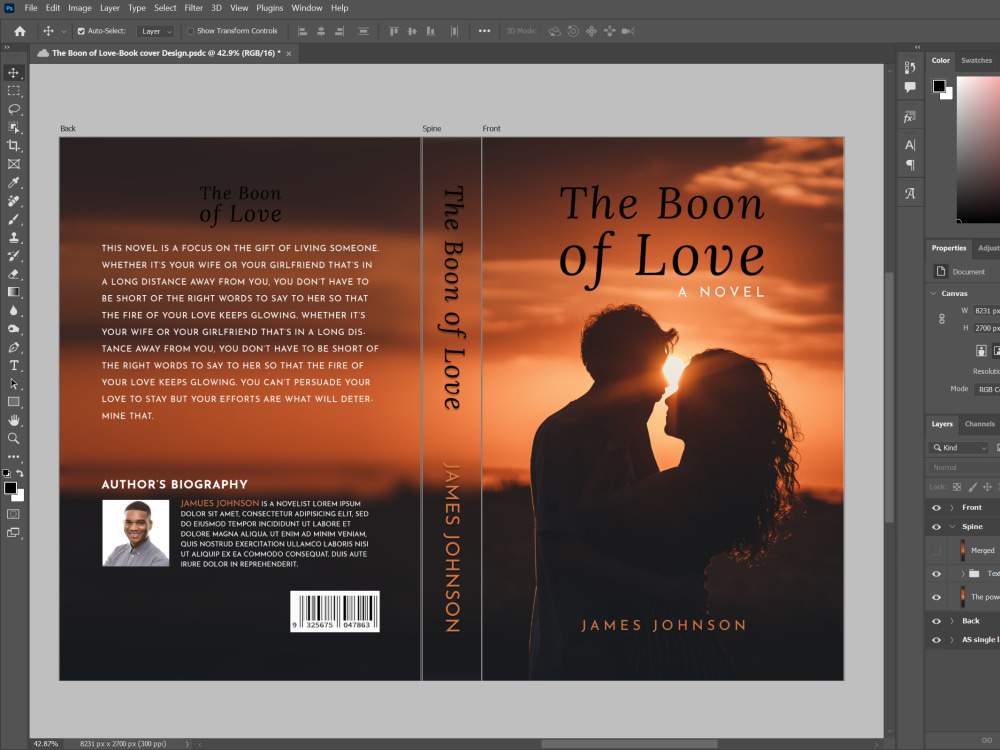
Task: Open the Lasso tool
Action: click(14, 110)
